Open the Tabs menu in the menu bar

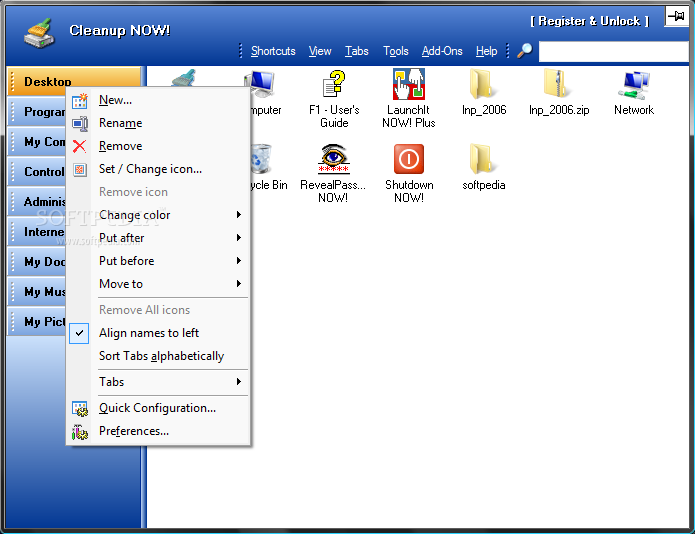357,51
